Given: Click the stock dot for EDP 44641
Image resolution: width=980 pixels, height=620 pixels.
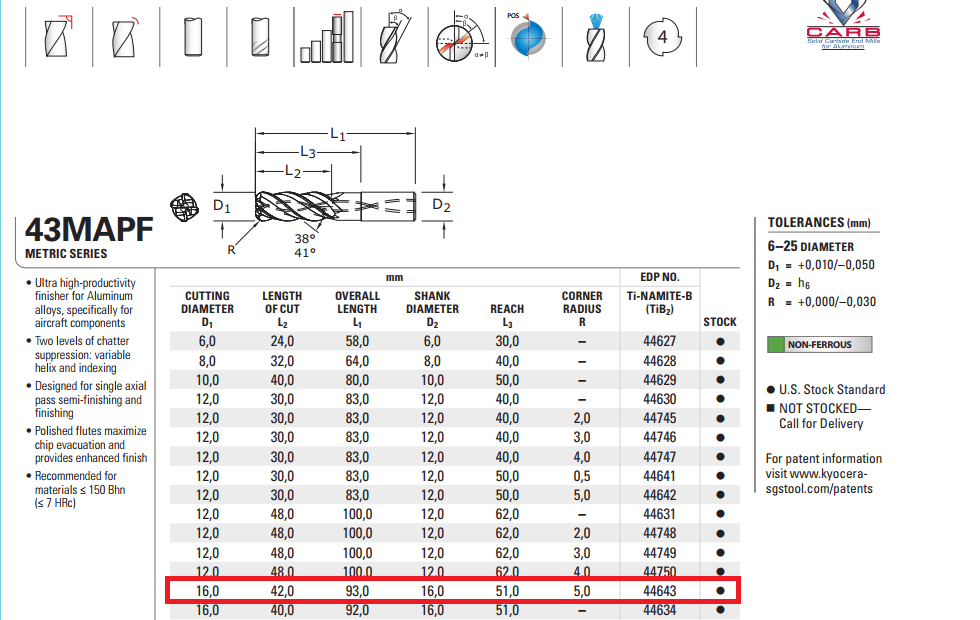Looking at the screenshot, I should coord(720,476).
